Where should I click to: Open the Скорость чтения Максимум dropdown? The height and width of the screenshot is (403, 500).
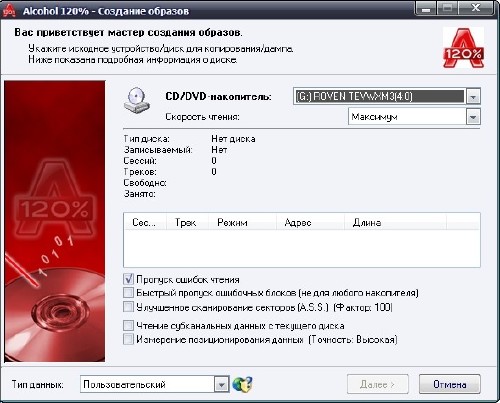[x=473, y=117]
